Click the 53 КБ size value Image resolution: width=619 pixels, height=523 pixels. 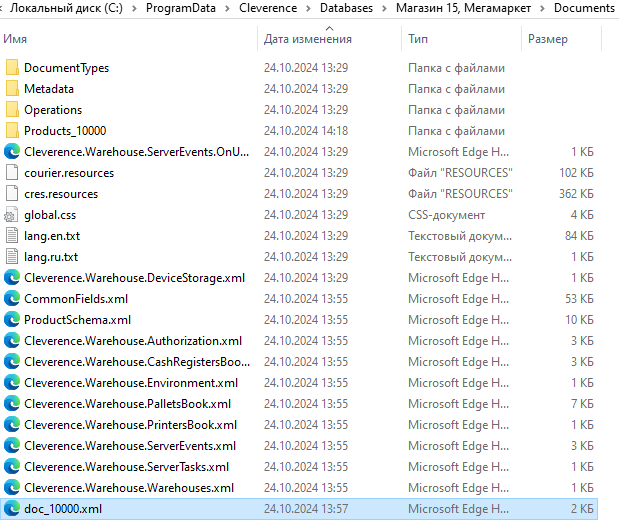(x=579, y=299)
